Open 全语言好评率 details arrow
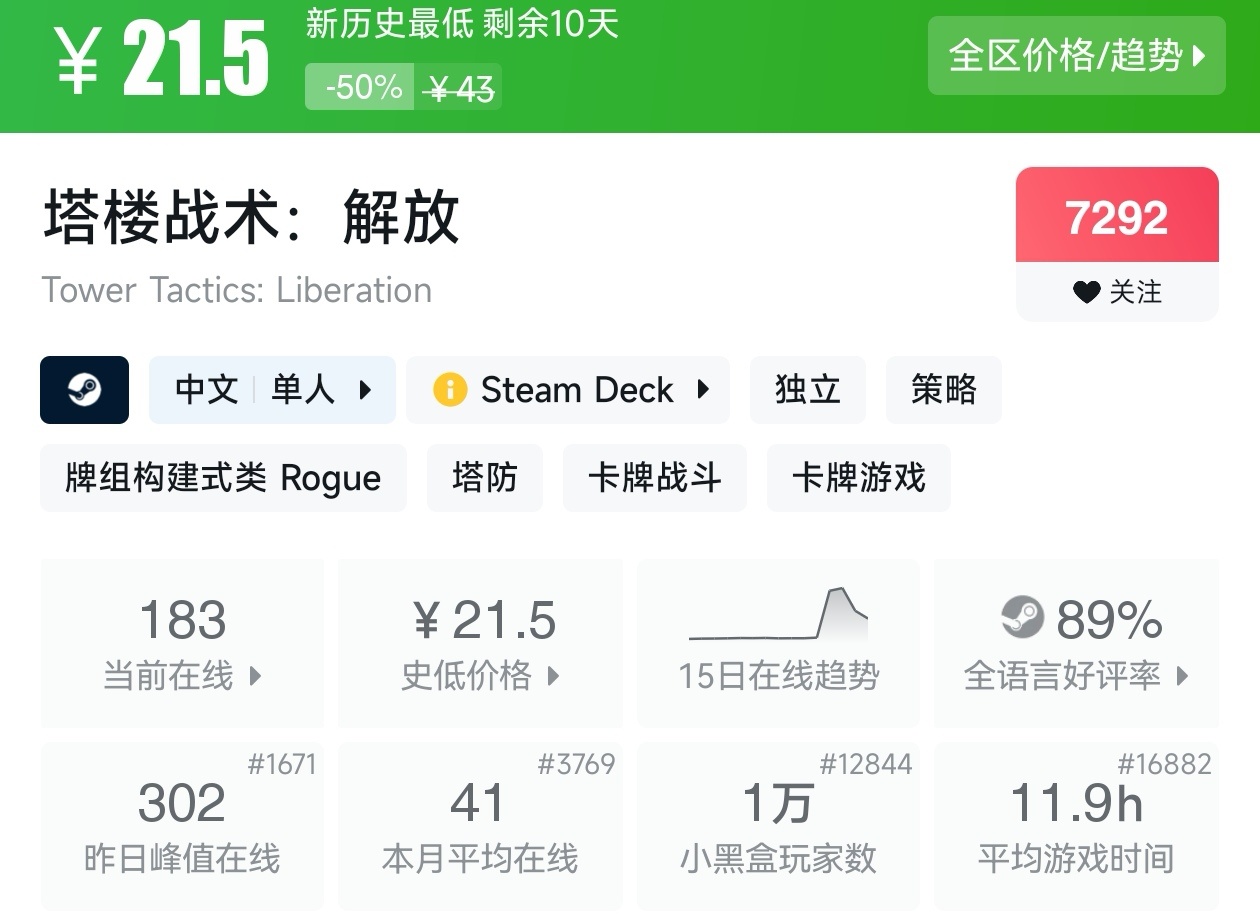Screen dimensions: 1260x922 coord(1182,676)
